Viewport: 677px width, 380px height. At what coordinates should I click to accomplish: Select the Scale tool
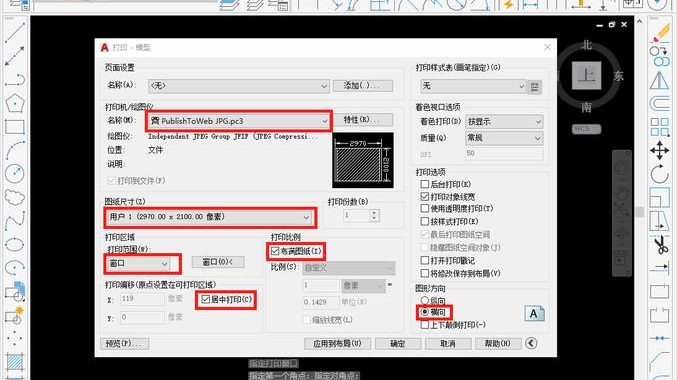click(x=660, y=198)
